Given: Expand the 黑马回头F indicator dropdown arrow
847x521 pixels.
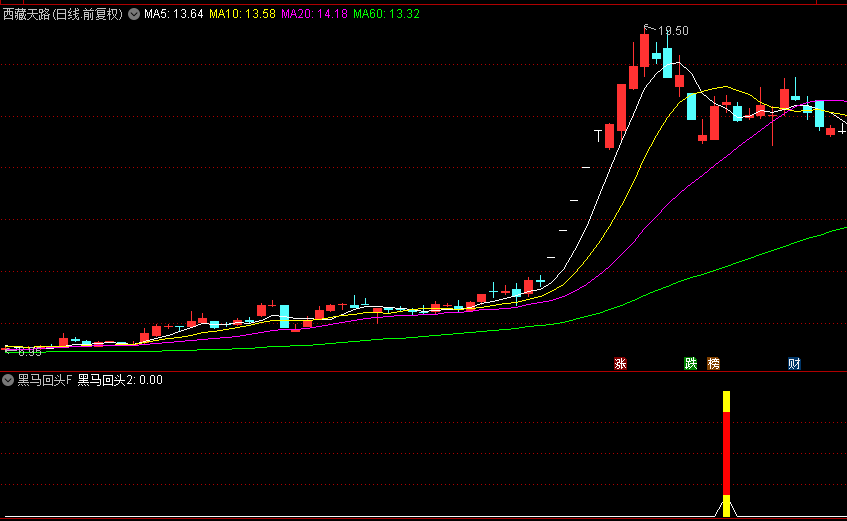Looking at the screenshot, I should [x=8, y=380].
